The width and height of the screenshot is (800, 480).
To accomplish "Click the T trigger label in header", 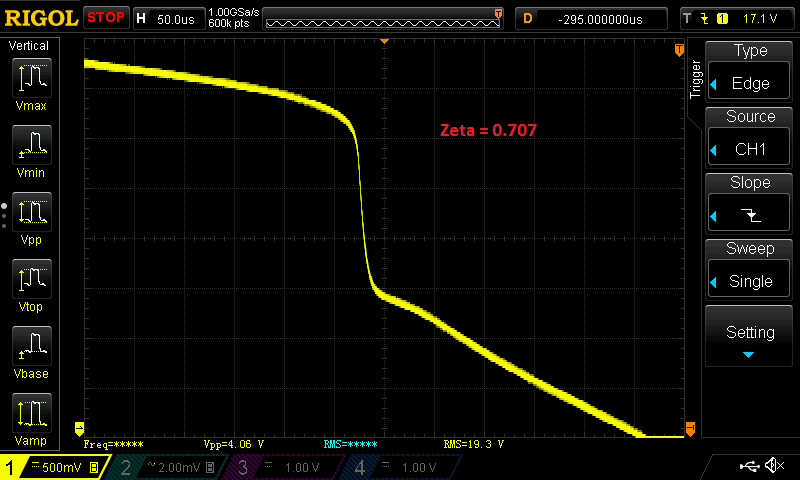I will tap(687, 19).
